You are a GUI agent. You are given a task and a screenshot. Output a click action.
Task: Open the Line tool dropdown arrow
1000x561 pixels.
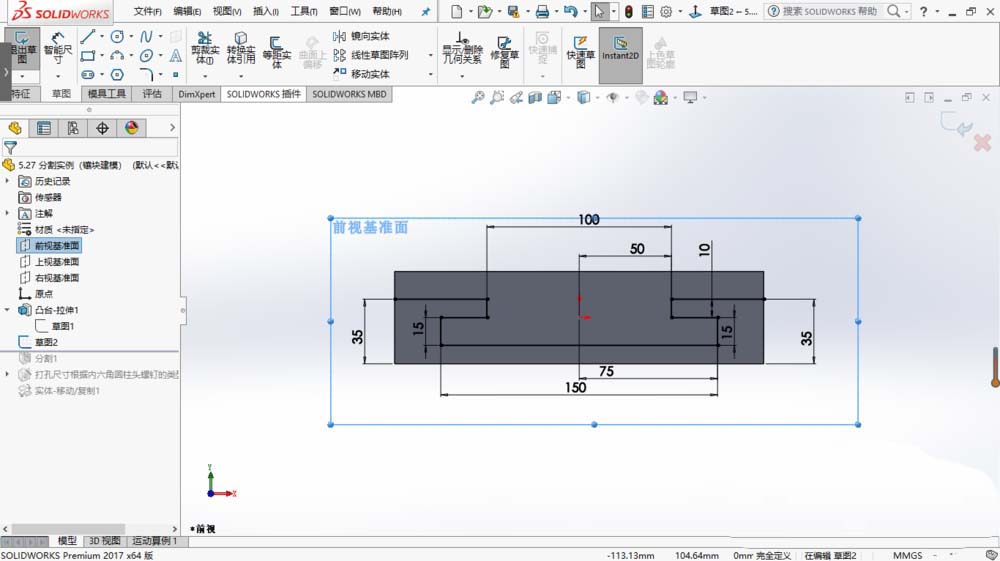pos(101,36)
